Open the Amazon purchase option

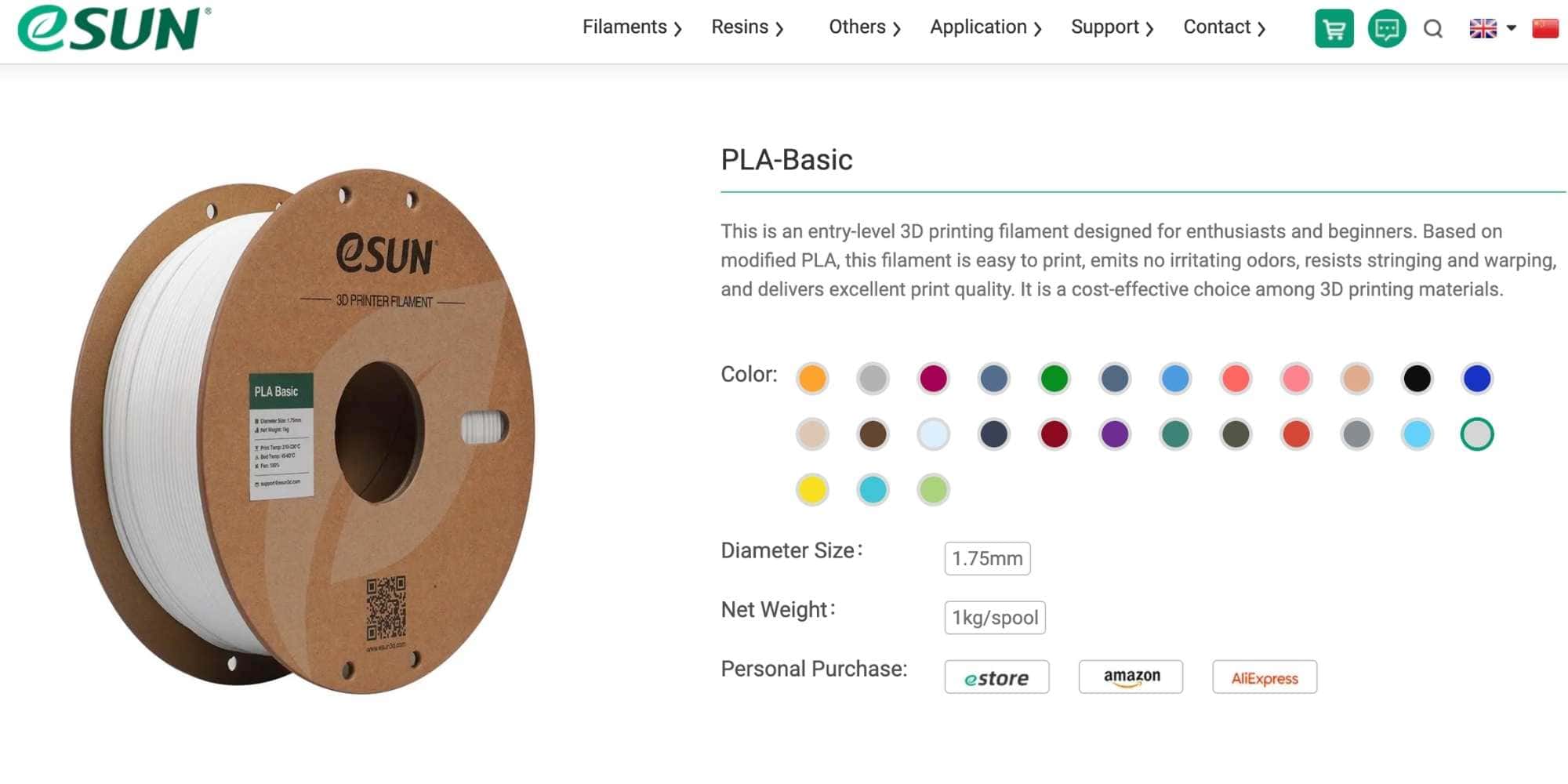tap(1131, 677)
